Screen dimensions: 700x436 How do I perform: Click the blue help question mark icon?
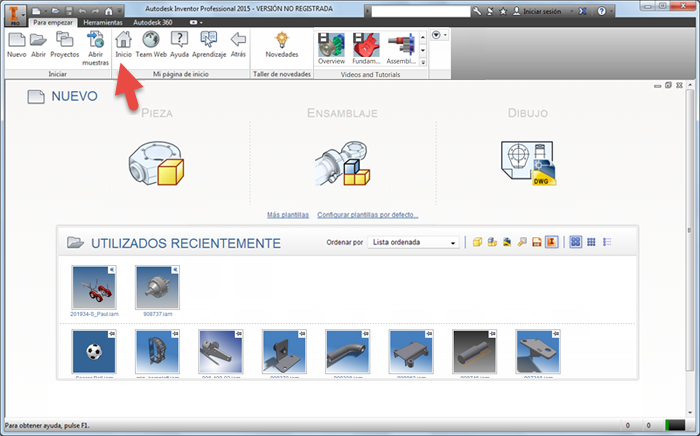(601, 11)
